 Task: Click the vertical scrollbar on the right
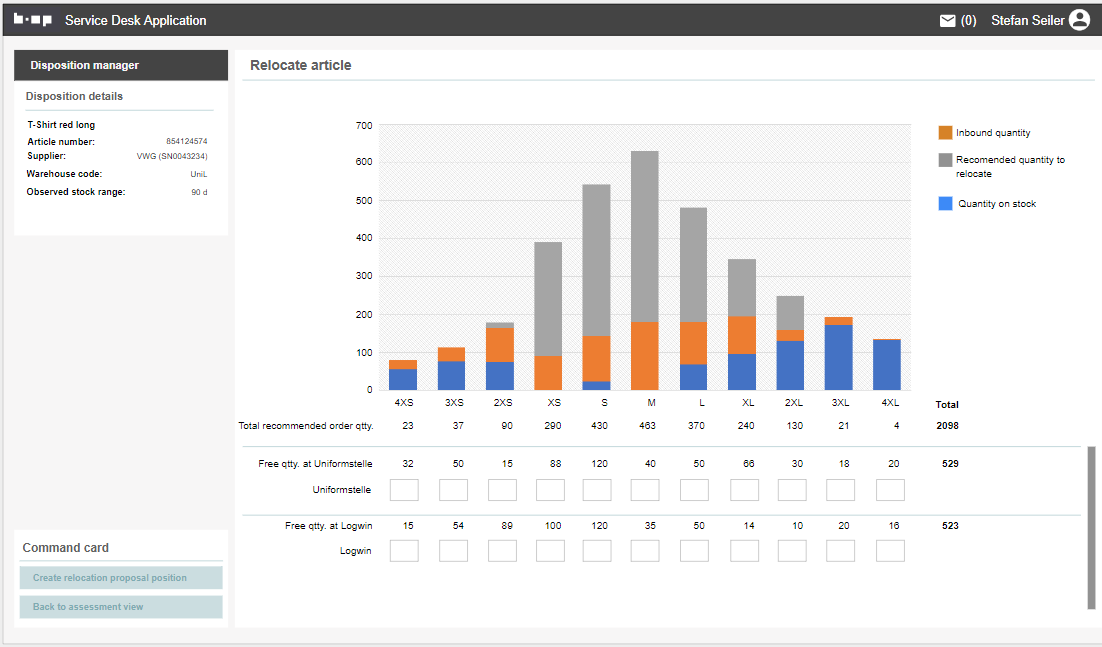(x=1091, y=527)
